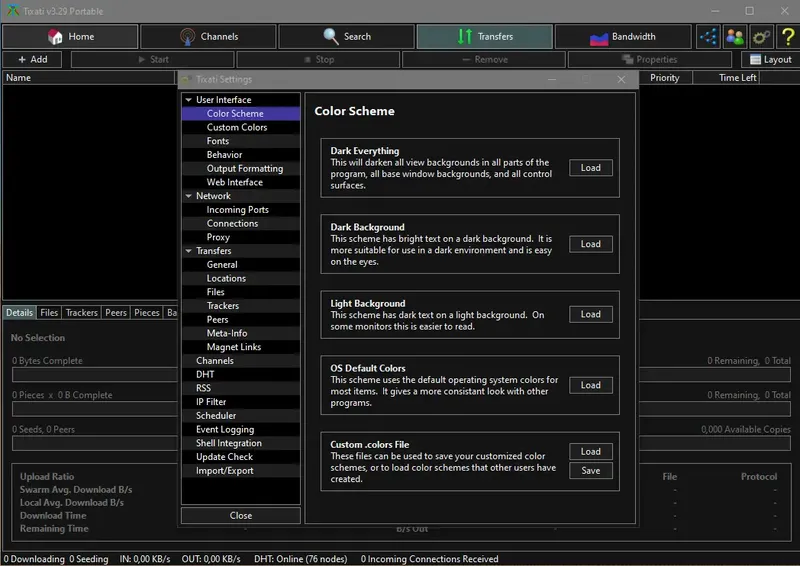
Task: Open the Channels view
Action: click(x=208, y=37)
